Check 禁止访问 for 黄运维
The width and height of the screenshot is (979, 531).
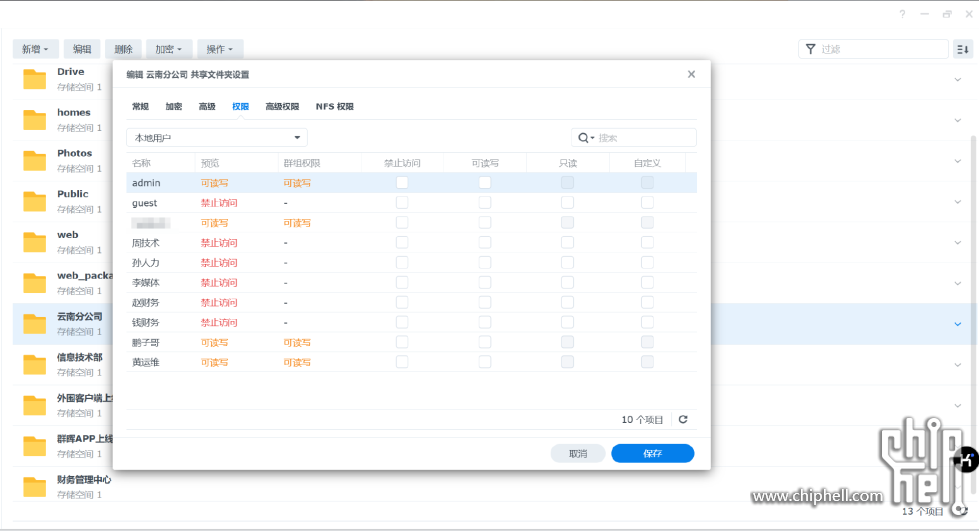click(402, 362)
